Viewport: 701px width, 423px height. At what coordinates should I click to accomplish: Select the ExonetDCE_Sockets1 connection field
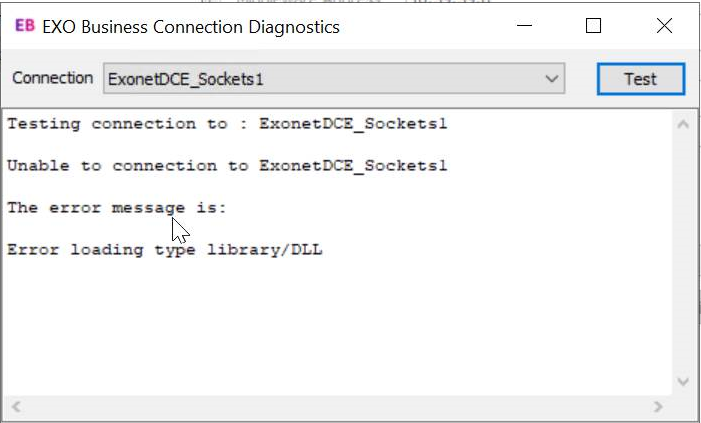click(320, 78)
